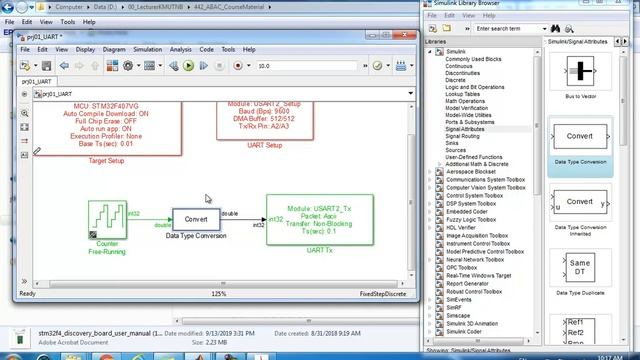Viewport: 640px width, 360px height.
Task: Click the Stop simulation button
Action: tap(219, 66)
